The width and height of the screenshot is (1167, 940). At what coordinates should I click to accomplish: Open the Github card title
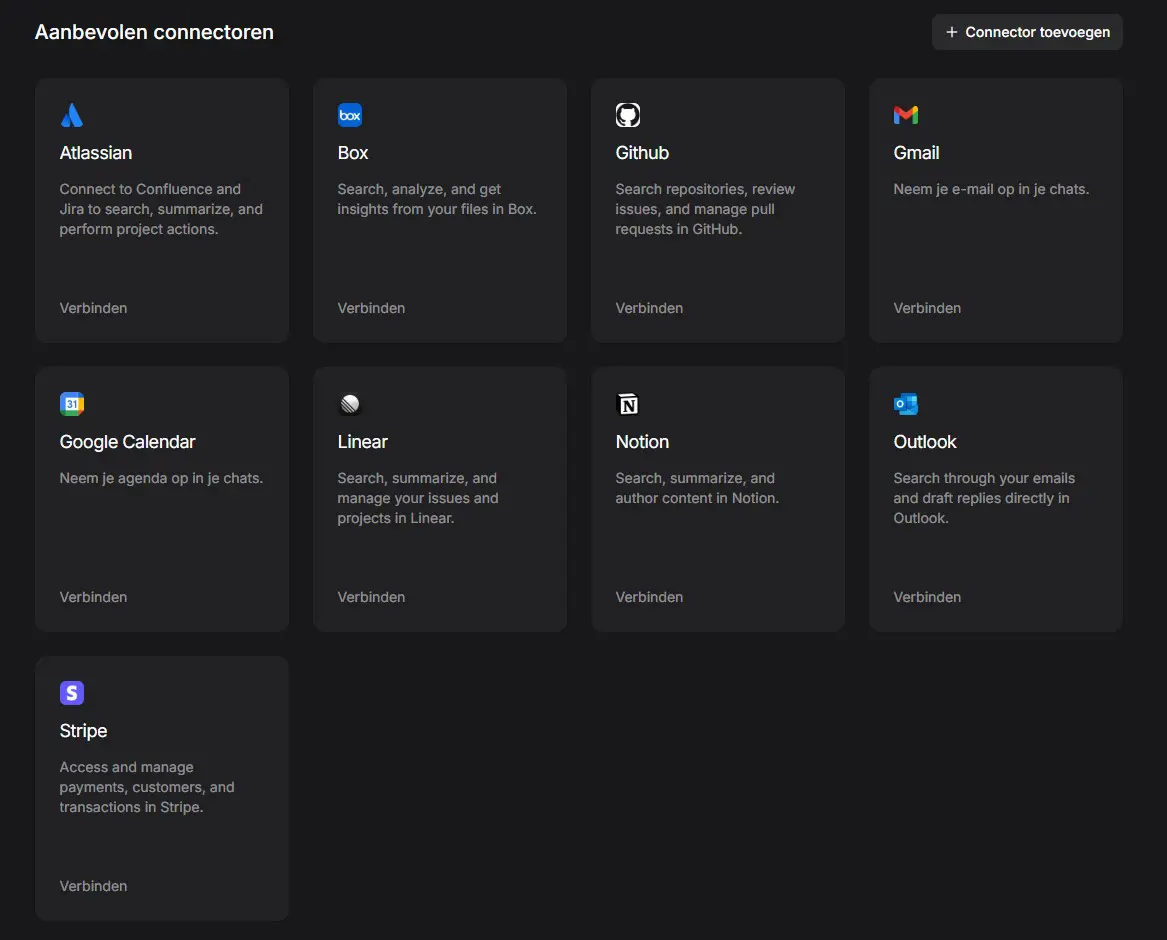(642, 153)
